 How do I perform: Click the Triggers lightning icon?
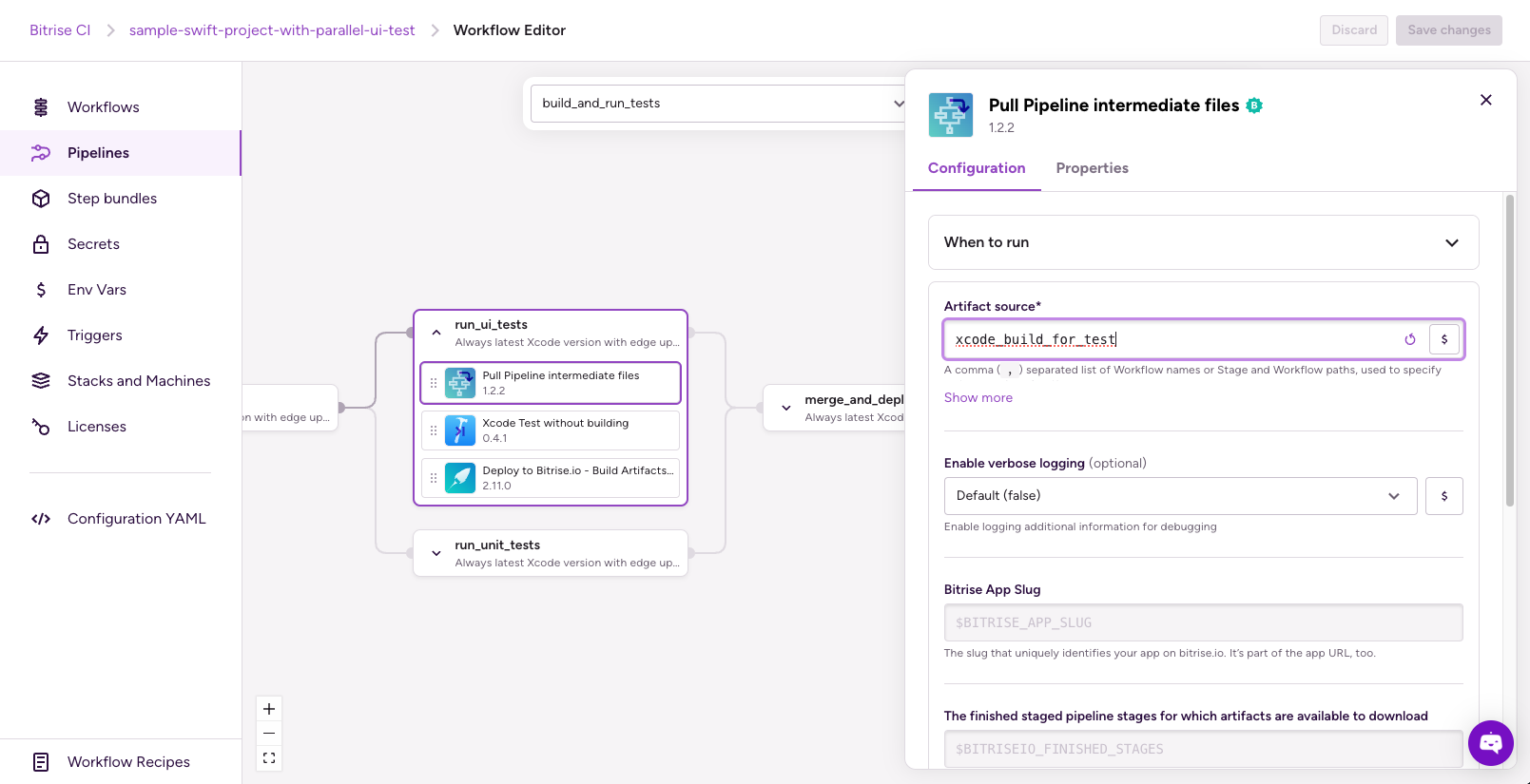(x=41, y=335)
